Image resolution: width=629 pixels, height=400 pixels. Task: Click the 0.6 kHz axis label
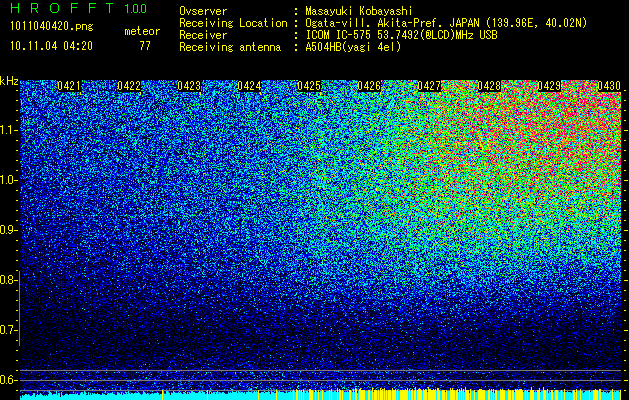click(x=8, y=380)
